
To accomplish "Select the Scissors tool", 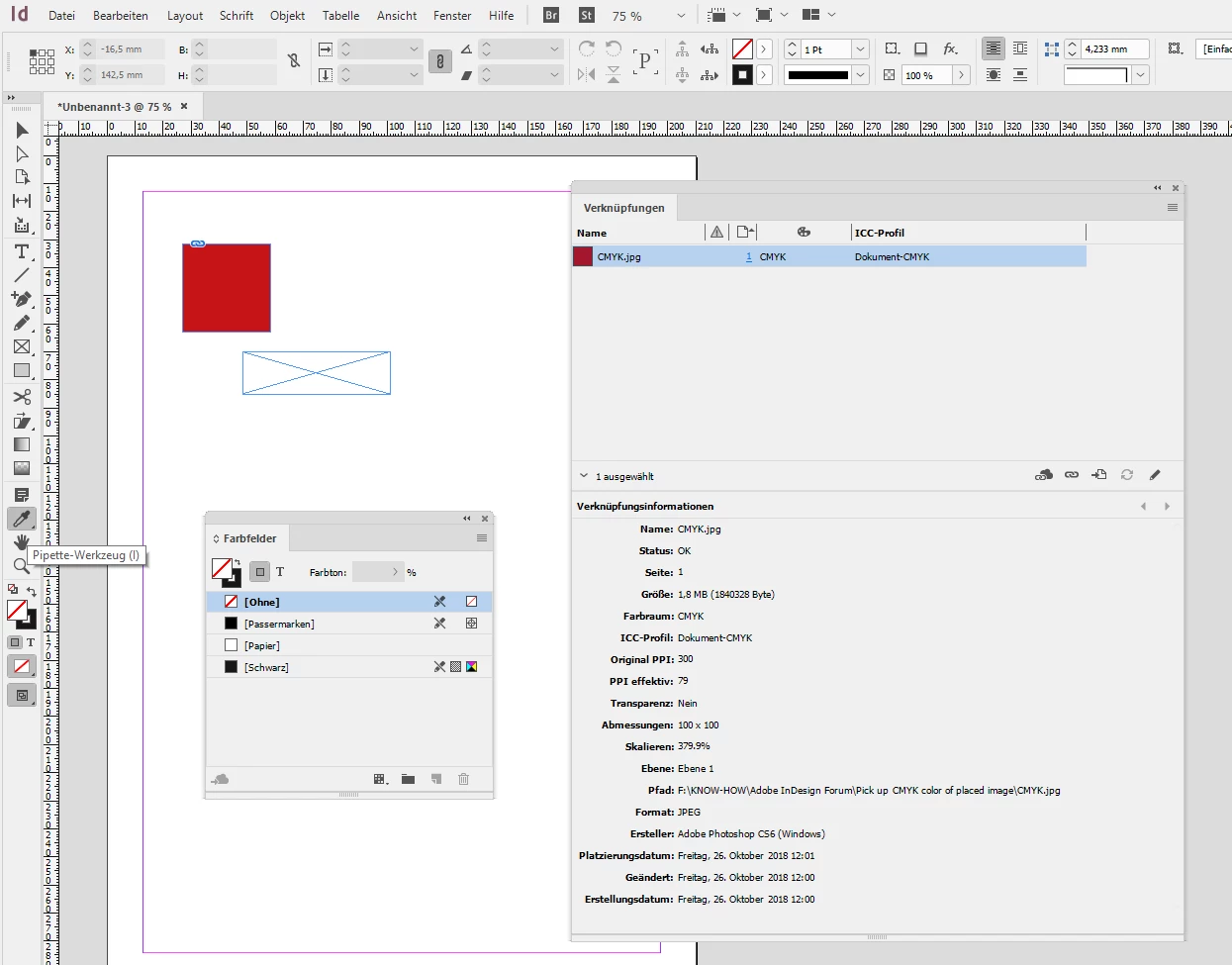I will coord(22,397).
